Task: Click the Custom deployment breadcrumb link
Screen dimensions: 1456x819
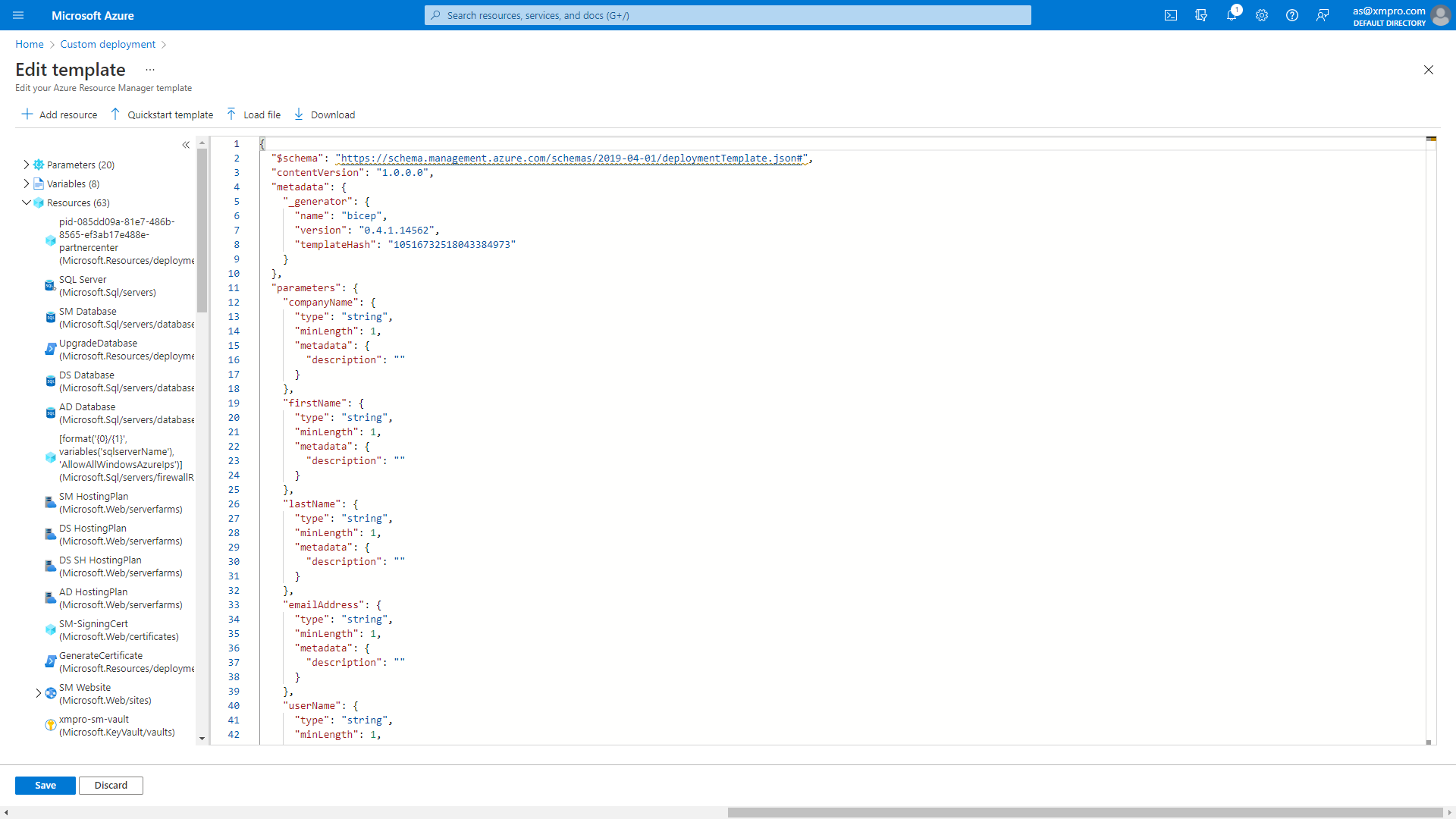Action: 108,44
